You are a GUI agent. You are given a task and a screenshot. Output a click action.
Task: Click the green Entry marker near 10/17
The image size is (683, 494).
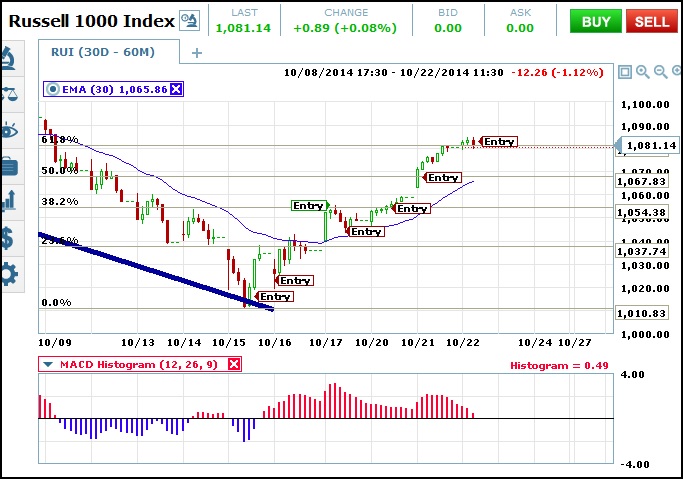[x=310, y=205]
